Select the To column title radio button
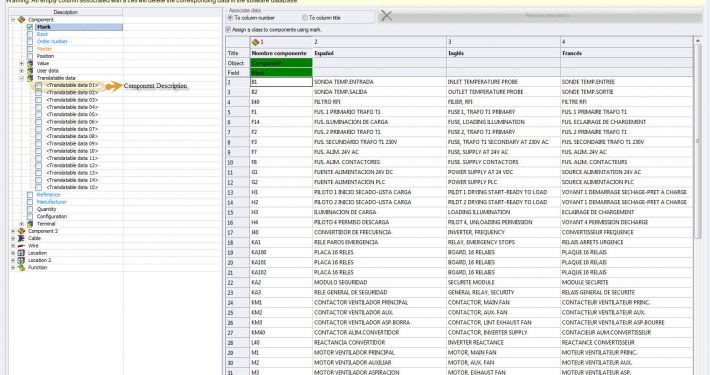Viewport: 710px width, 375px height. tap(305, 18)
